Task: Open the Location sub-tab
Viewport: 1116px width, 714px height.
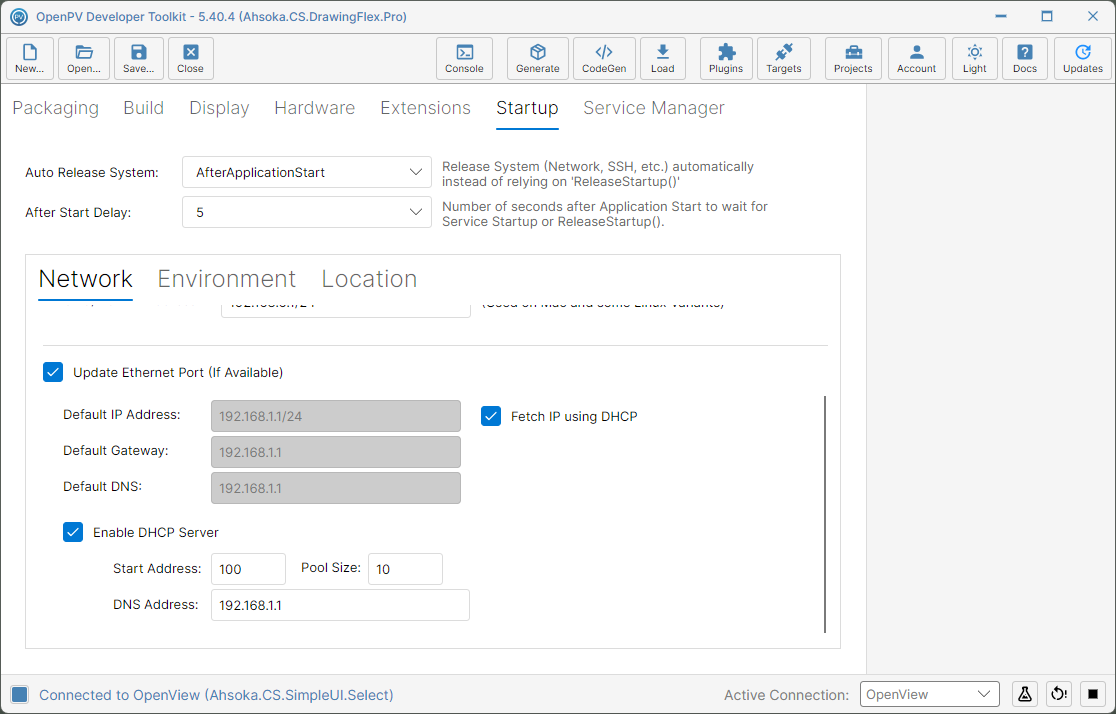Action: tap(369, 279)
